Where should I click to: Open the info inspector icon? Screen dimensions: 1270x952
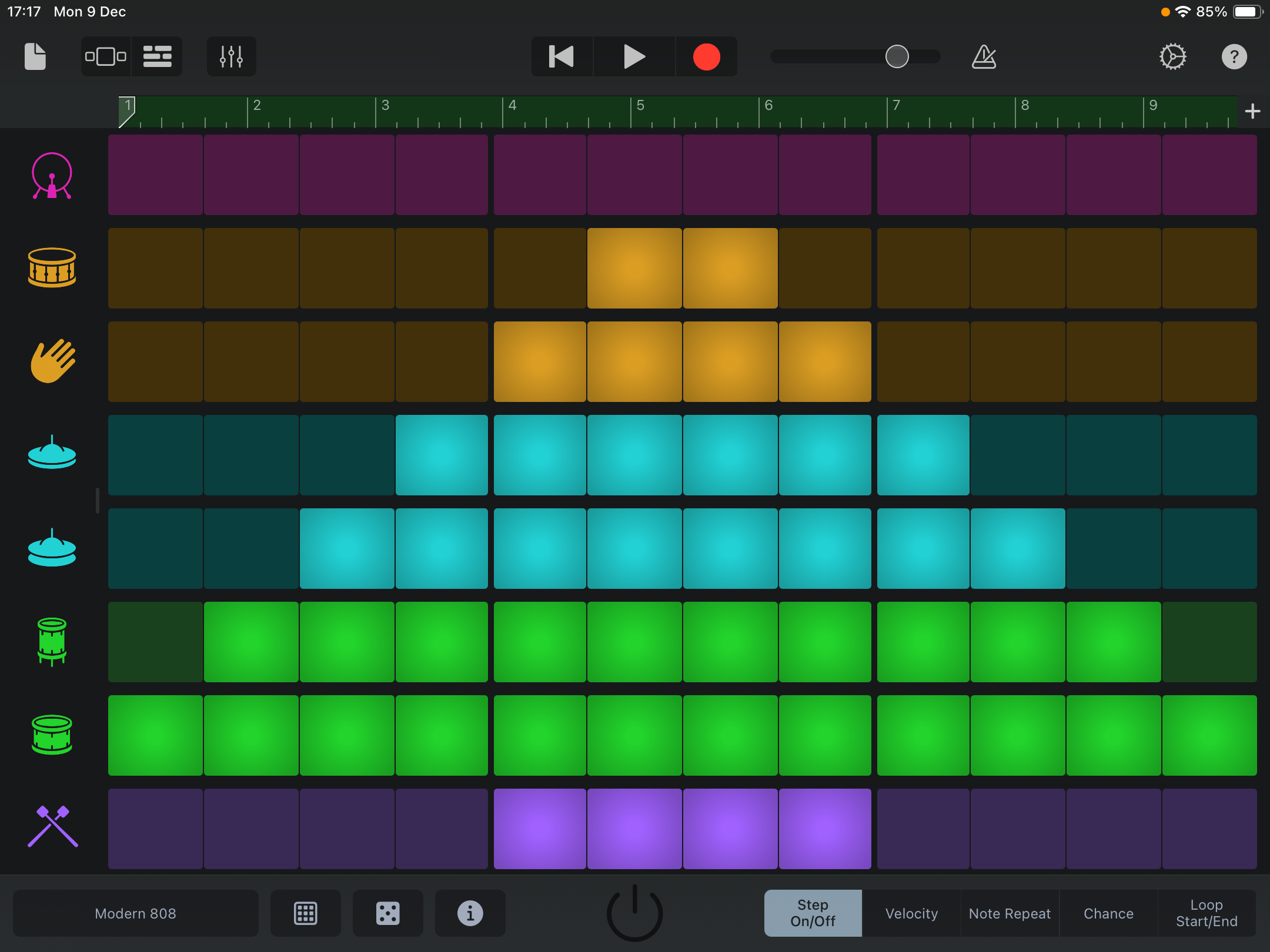tap(470, 913)
